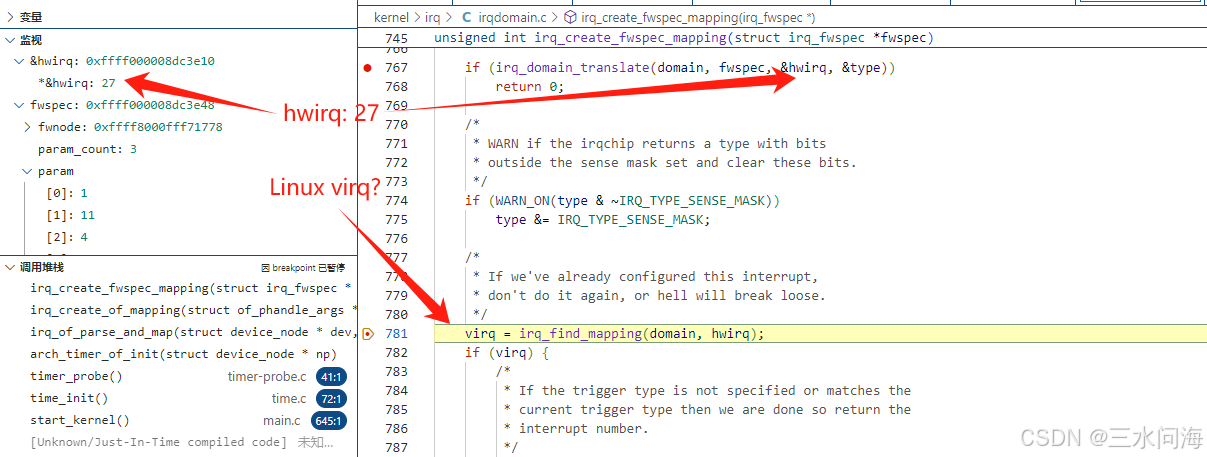Screen dimensions: 1207x457
Task: Click the fwnode address value 0xffff8000fff71778
Action: (x=158, y=127)
